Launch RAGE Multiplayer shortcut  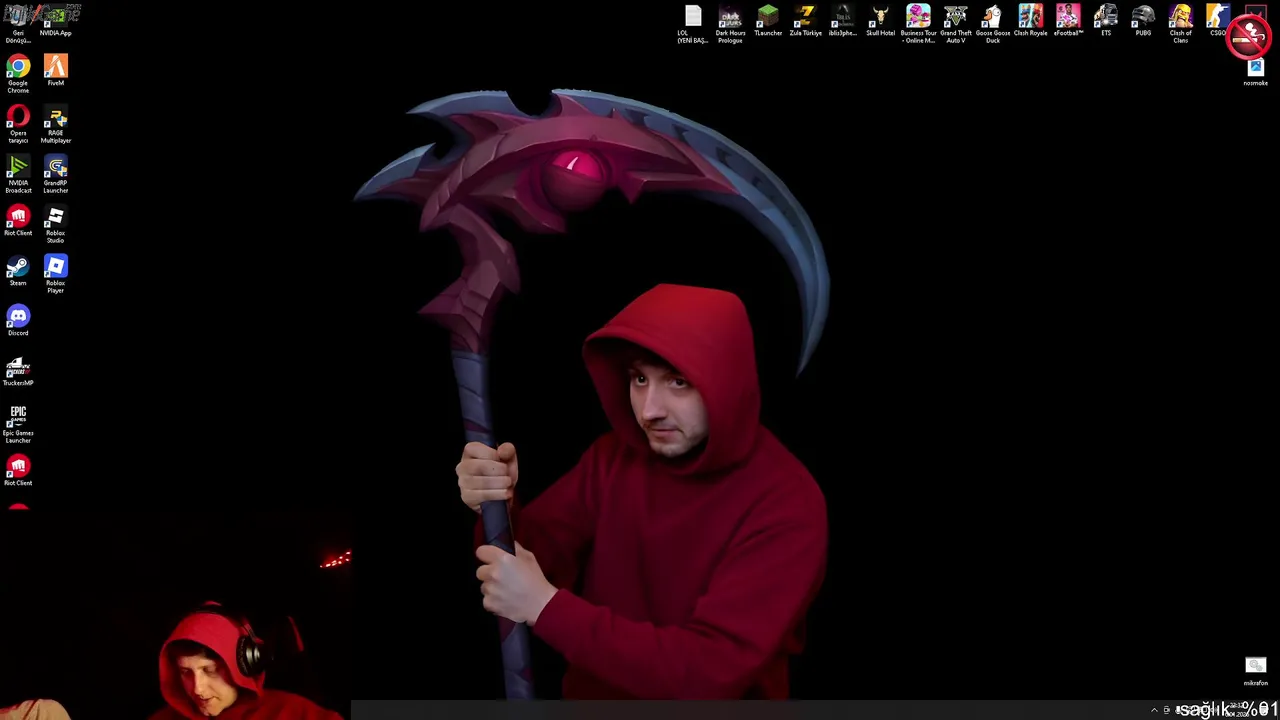(x=55, y=124)
